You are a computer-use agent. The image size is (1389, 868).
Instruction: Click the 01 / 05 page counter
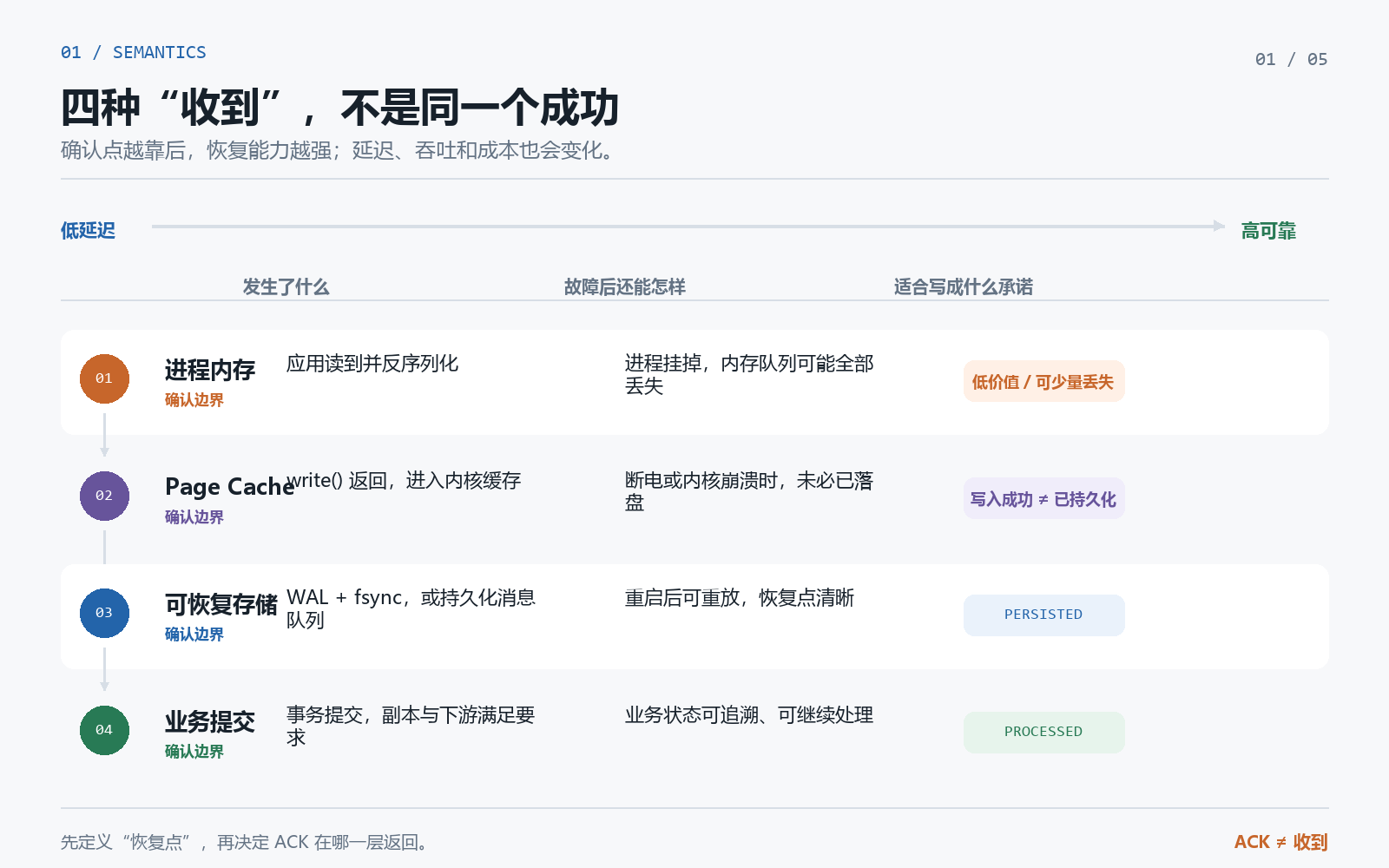1292,59
